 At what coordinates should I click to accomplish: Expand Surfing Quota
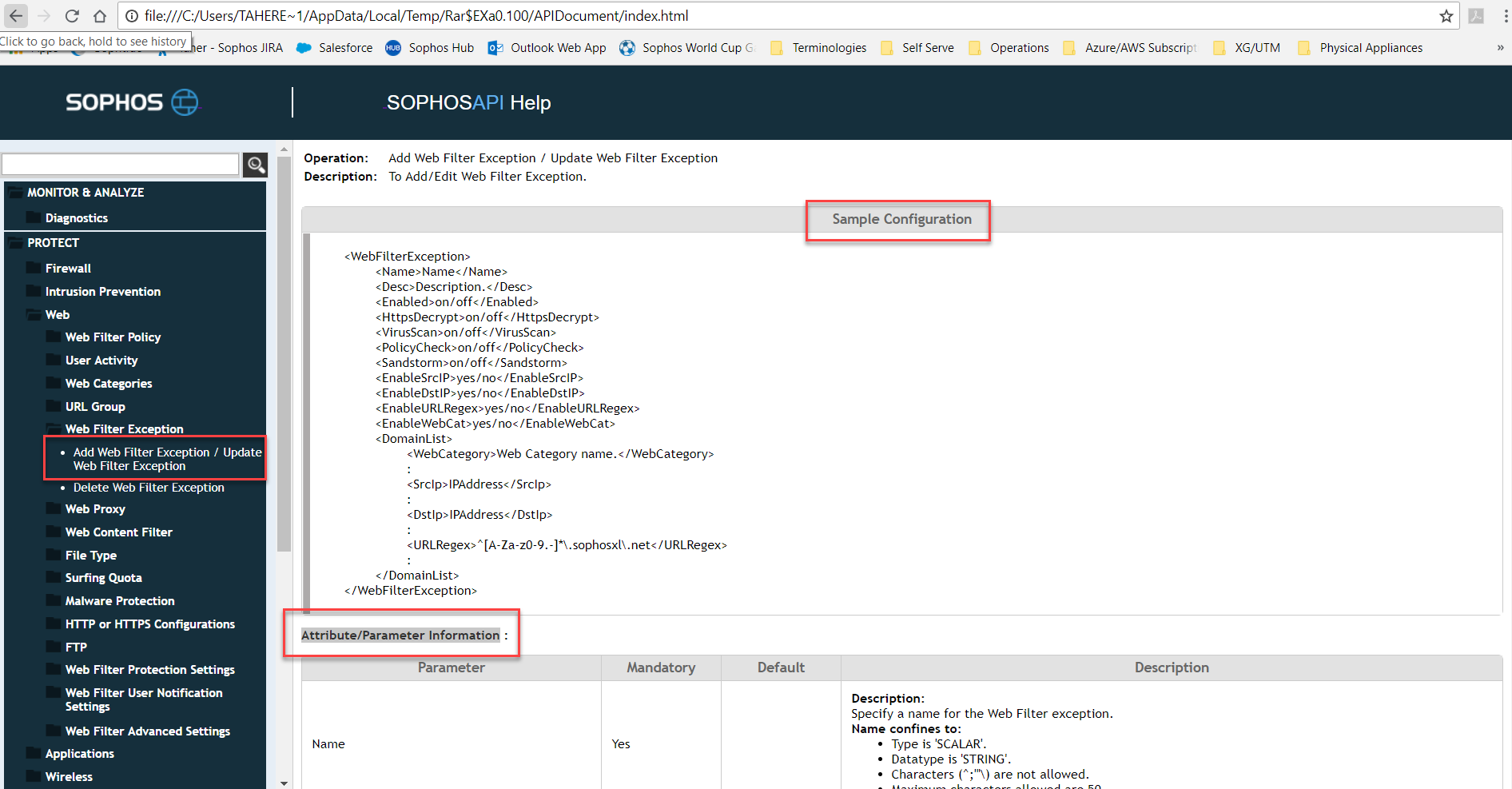103,578
